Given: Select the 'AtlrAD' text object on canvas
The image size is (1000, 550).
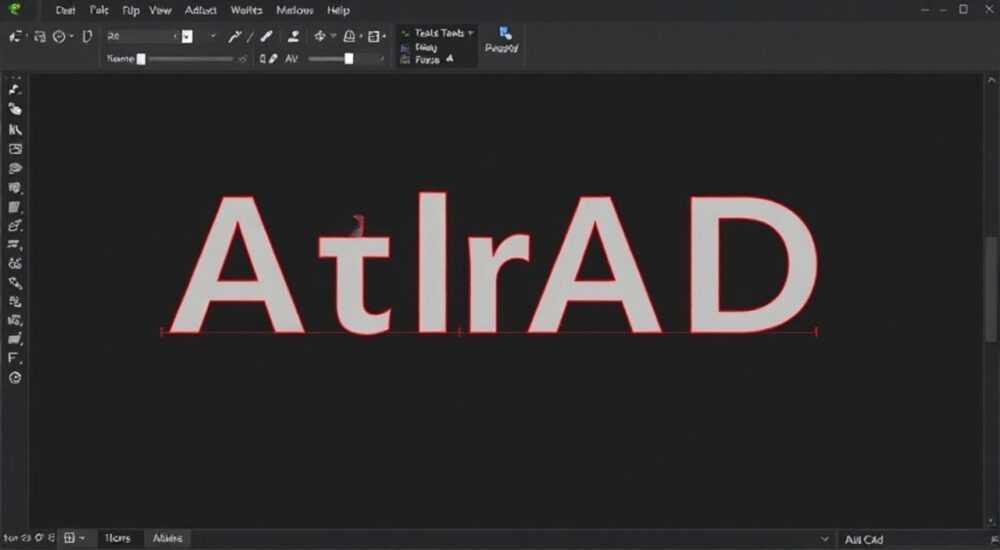Looking at the screenshot, I should [x=494, y=264].
